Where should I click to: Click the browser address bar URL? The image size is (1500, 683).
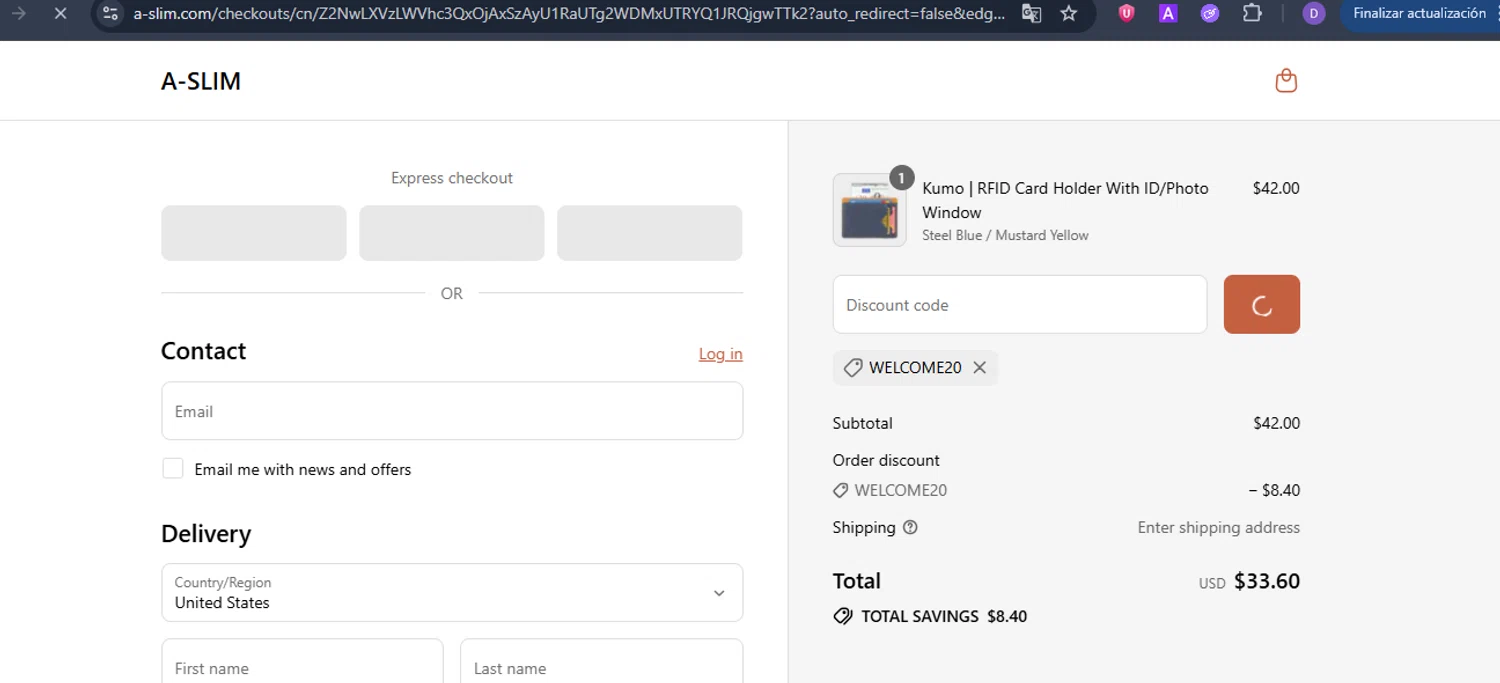click(569, 14)
